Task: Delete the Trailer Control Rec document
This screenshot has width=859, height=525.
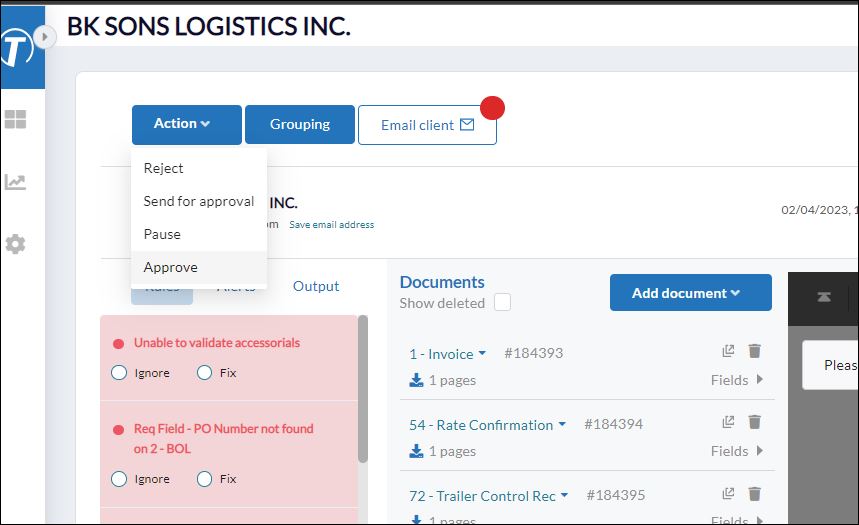Action: coord(755,494)
